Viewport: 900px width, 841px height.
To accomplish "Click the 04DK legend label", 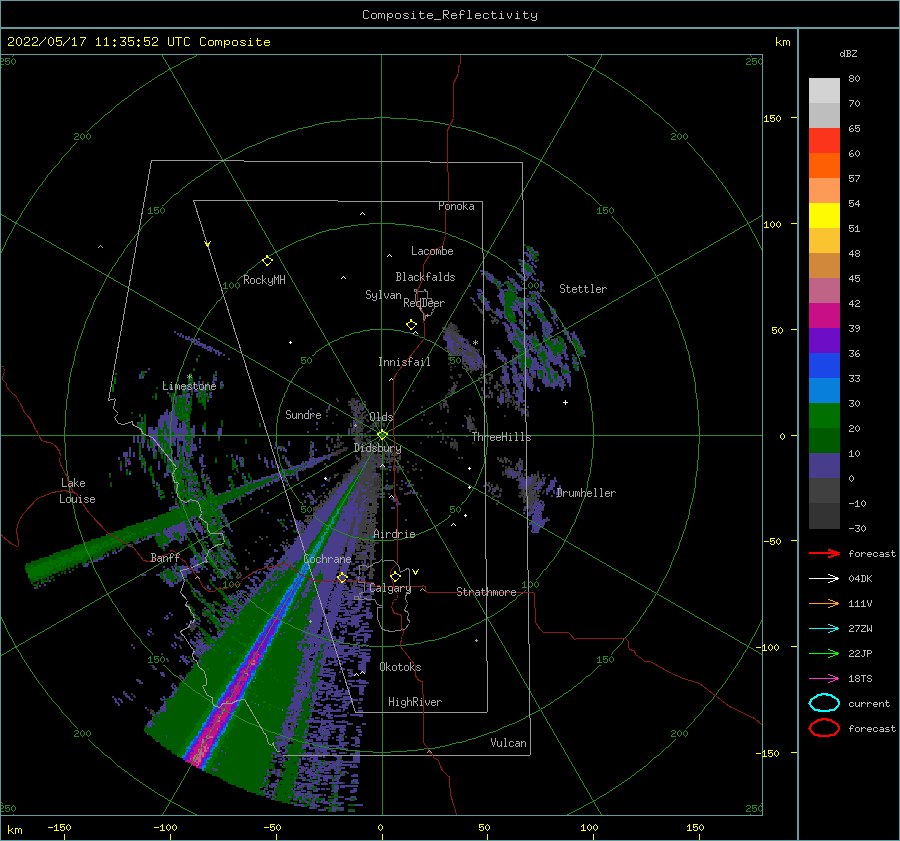I will pos(860,579).
